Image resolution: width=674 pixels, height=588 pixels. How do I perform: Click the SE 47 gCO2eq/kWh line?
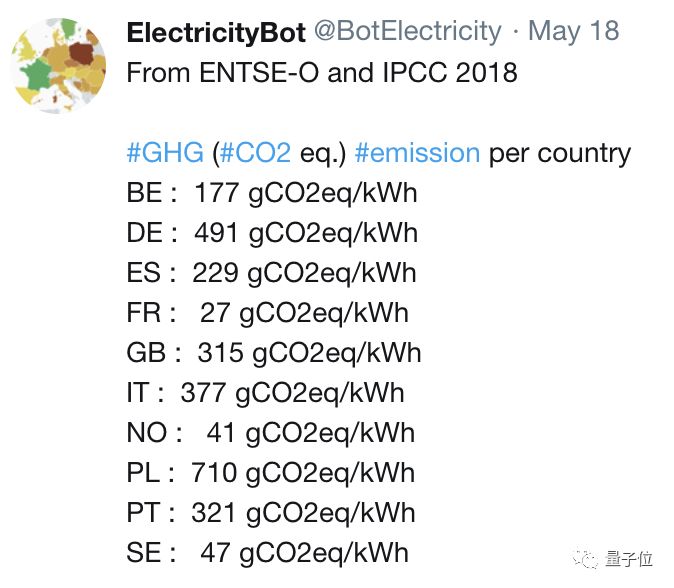pos(268,553)
